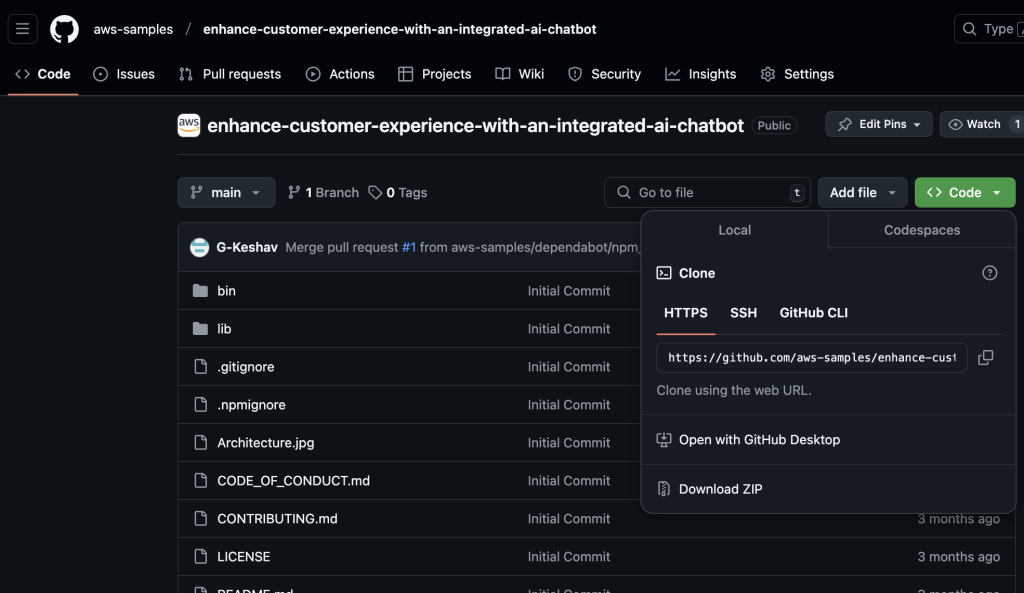Open the G-Keshav author link
Viewport: 1024px width, 593px height.
click(x=247, y=248)
